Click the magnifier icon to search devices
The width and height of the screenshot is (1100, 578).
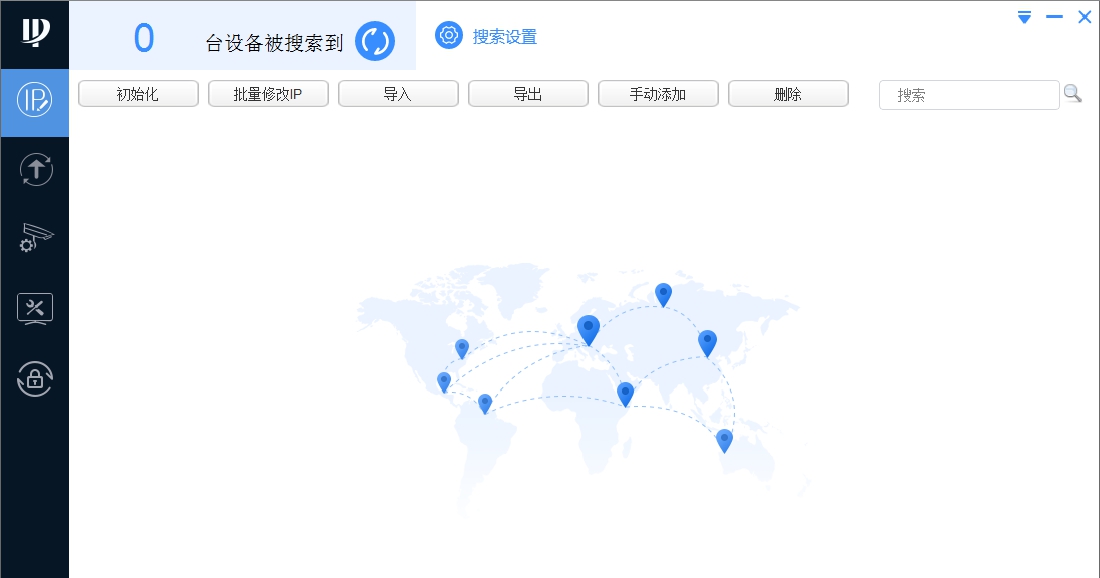(1073, 93)
